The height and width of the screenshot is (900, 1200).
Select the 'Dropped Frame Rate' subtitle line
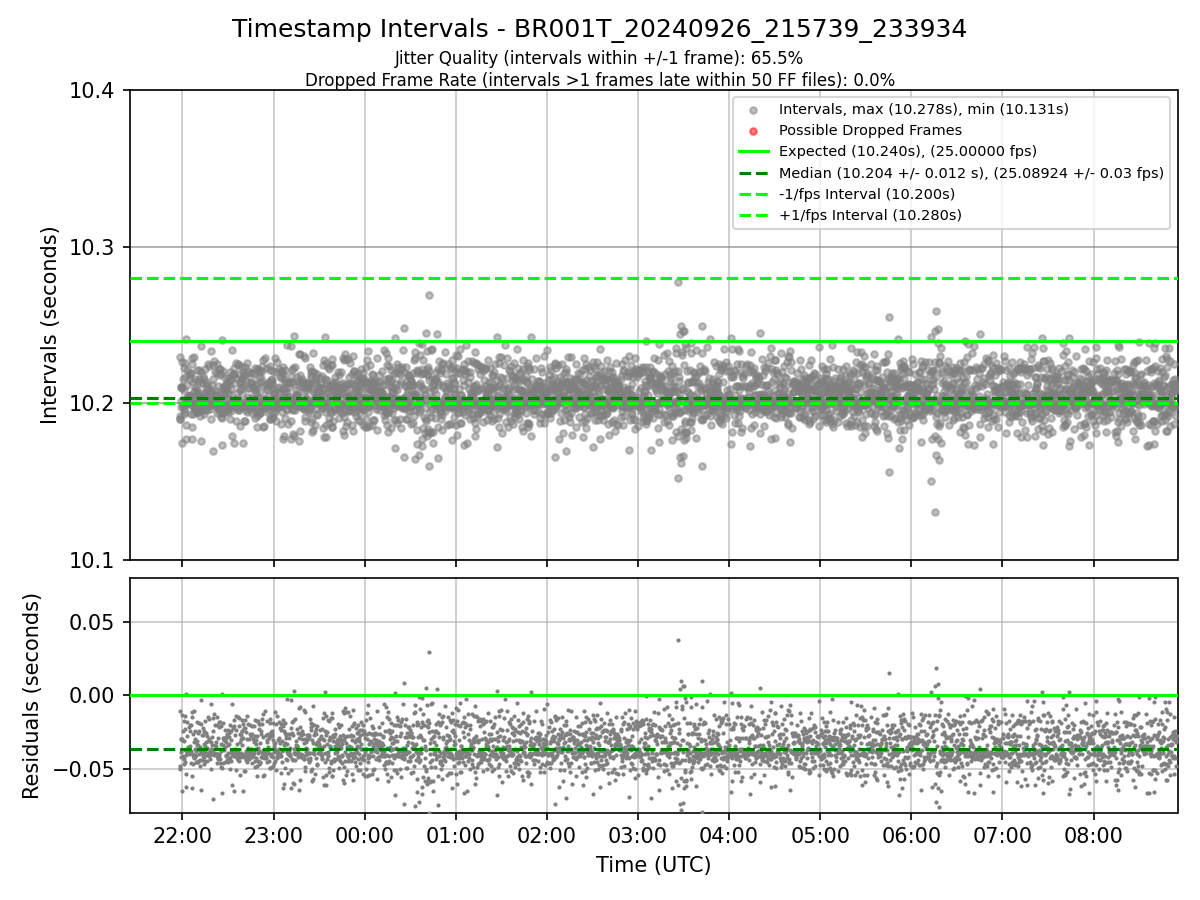coord(599,80)
